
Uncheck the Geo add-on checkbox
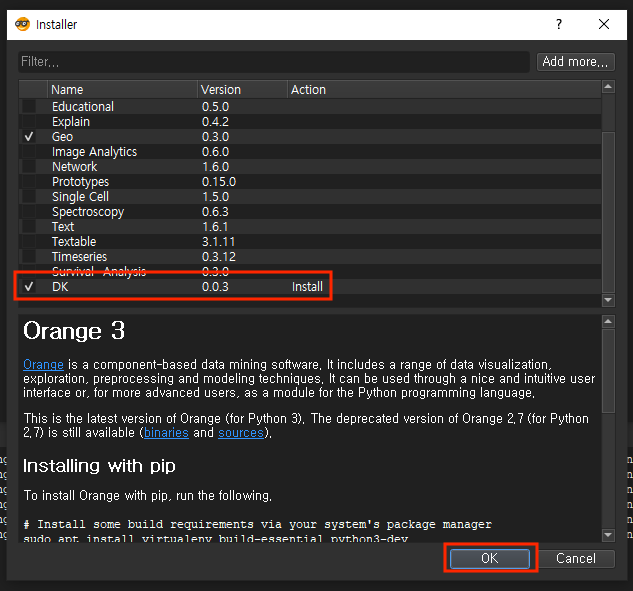click(29, 136)
